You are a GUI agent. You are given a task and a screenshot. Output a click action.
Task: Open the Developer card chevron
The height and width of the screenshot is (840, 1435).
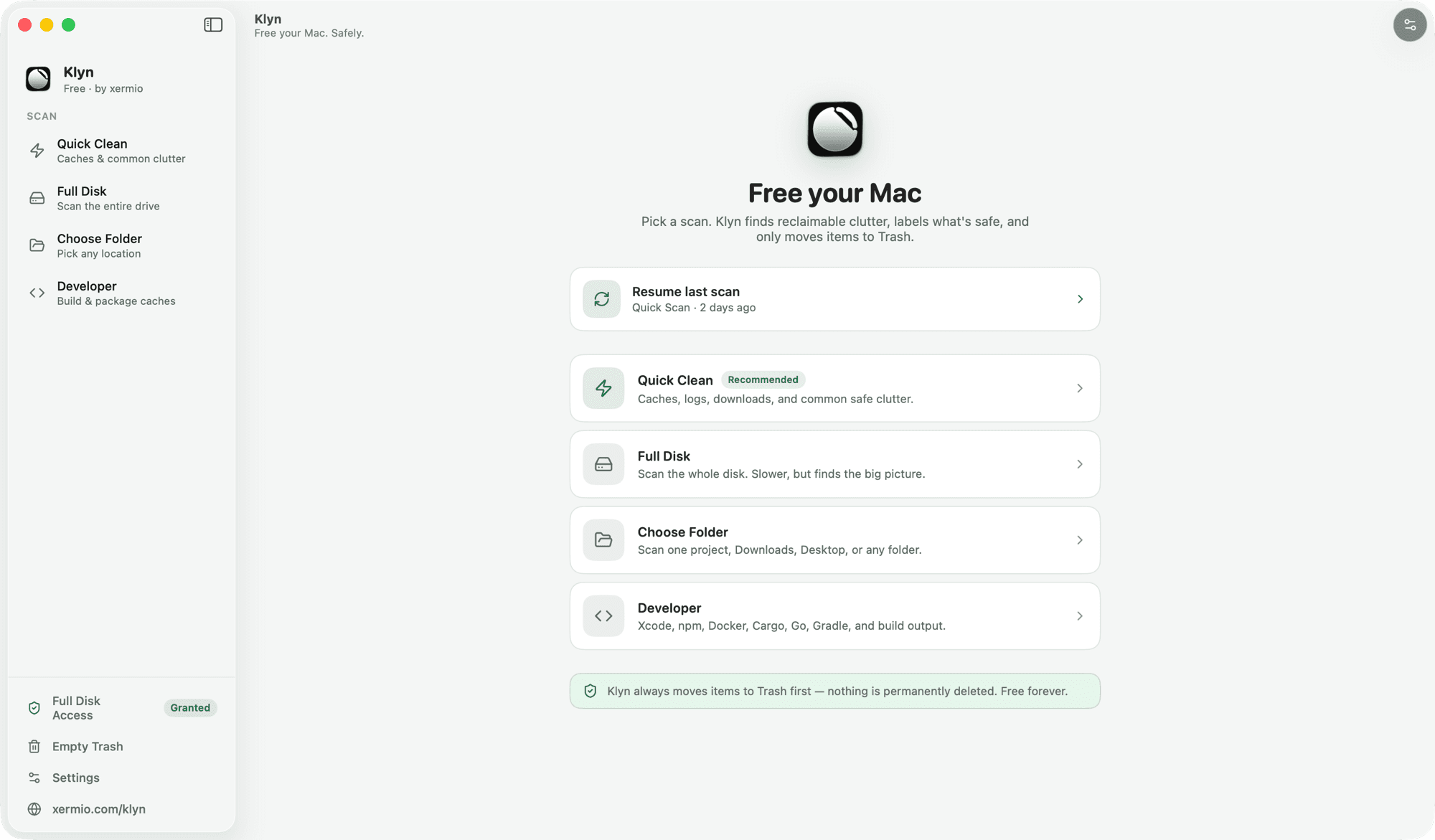tap(1080, 616)
